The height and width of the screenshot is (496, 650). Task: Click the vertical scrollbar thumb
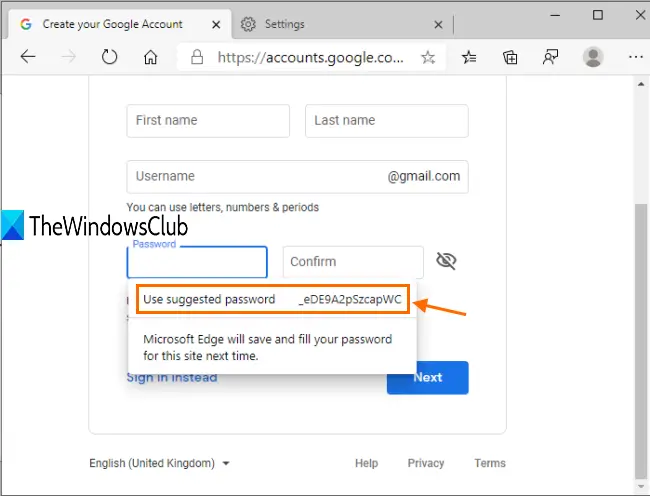tap(641, 340)
